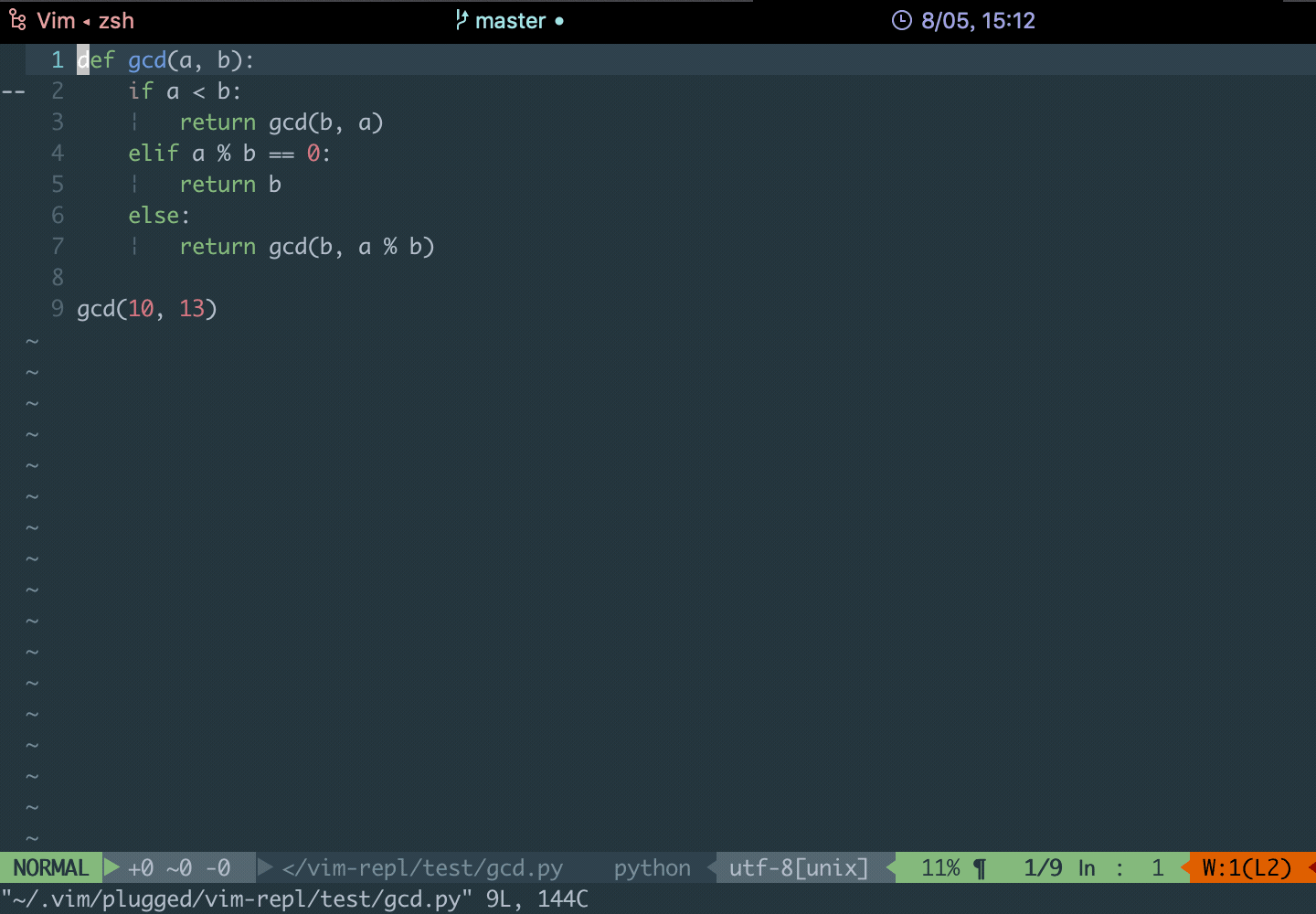Screen dimensions: 1316x914
Task: Select the Vim ◂ zsh tab title
Action: 85,20
